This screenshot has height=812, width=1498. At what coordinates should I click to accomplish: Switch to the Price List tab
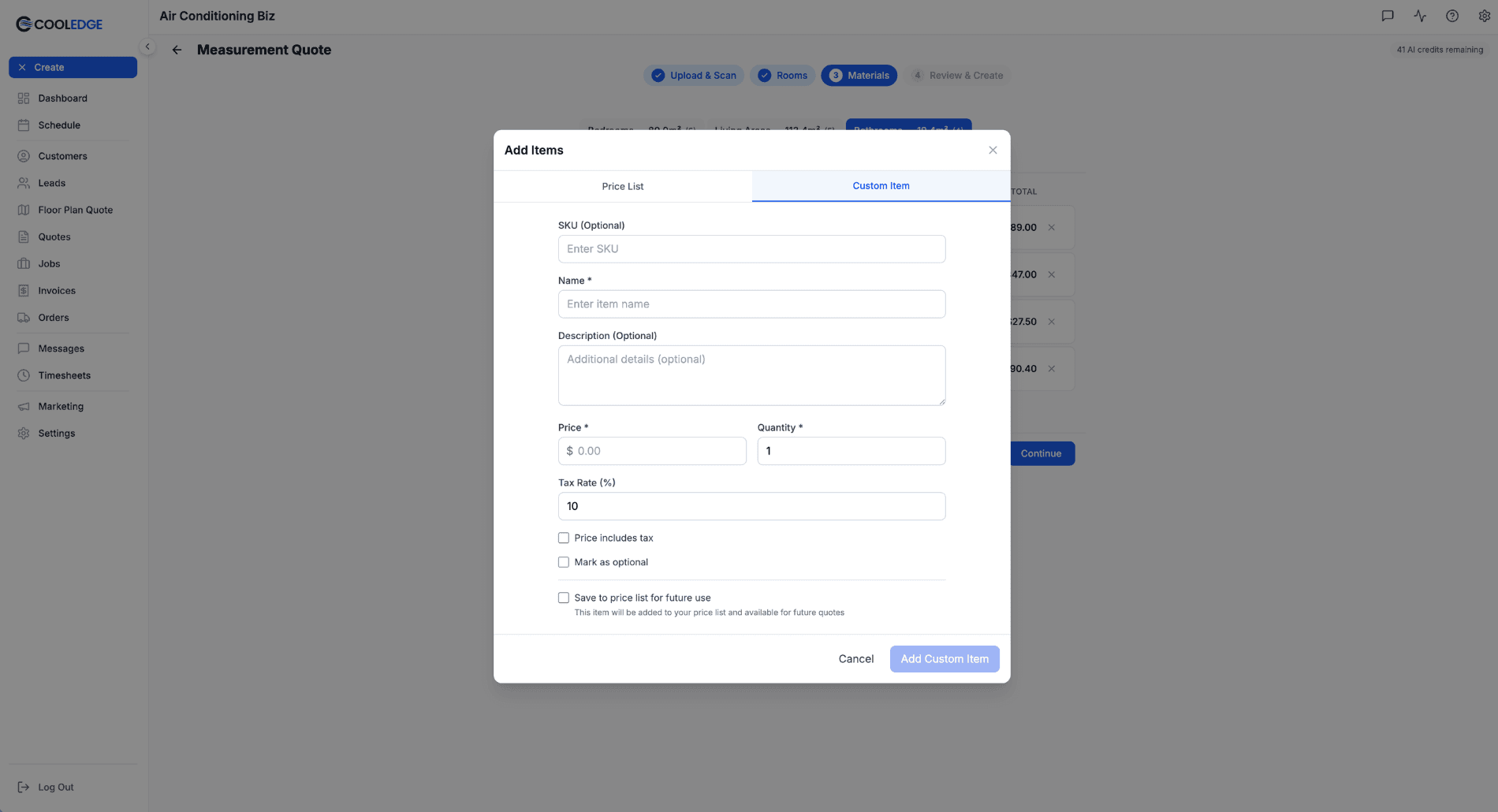622,186
